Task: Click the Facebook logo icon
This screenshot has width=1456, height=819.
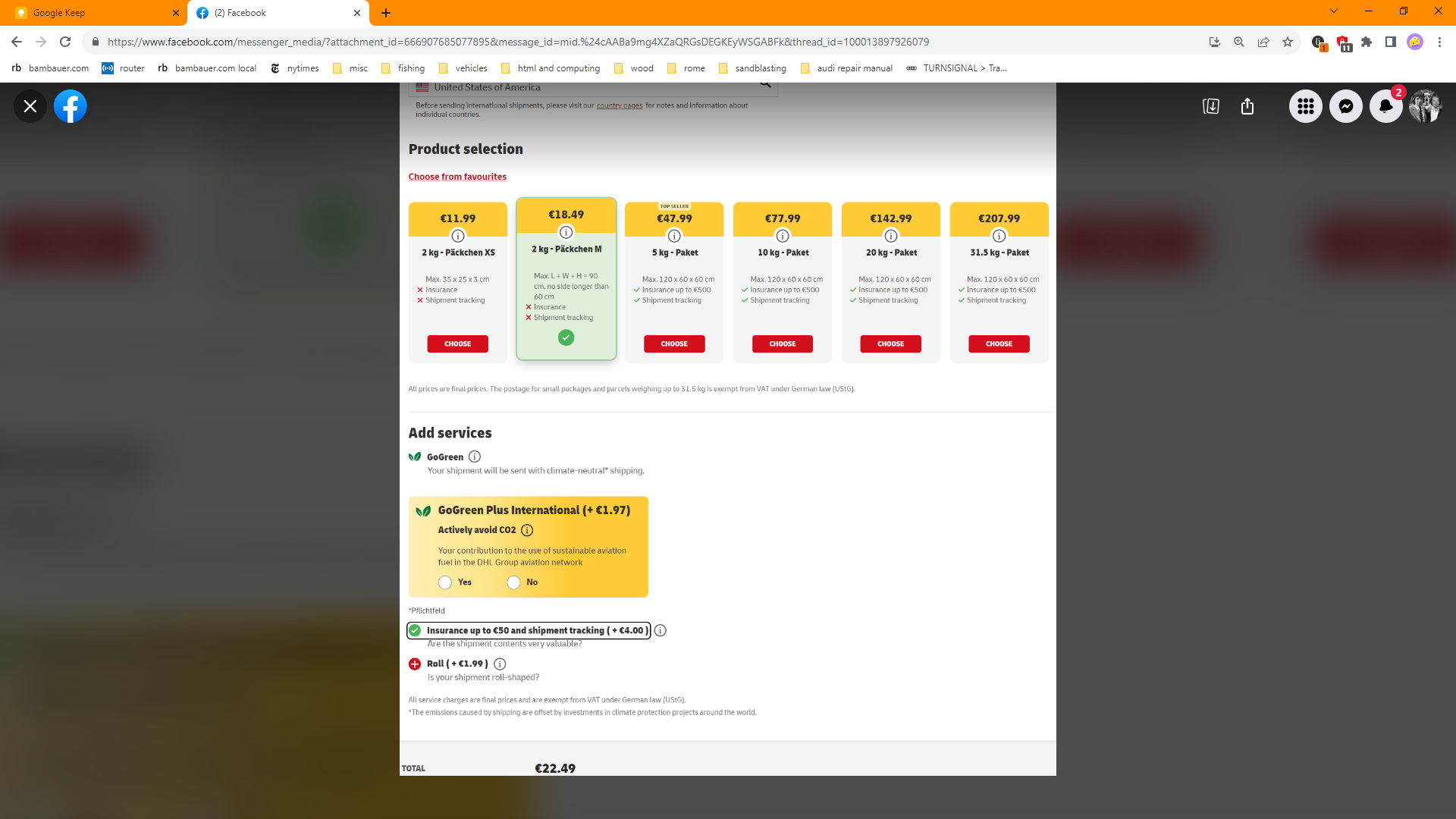Action: pyautogui.click(x=71, y=106)
